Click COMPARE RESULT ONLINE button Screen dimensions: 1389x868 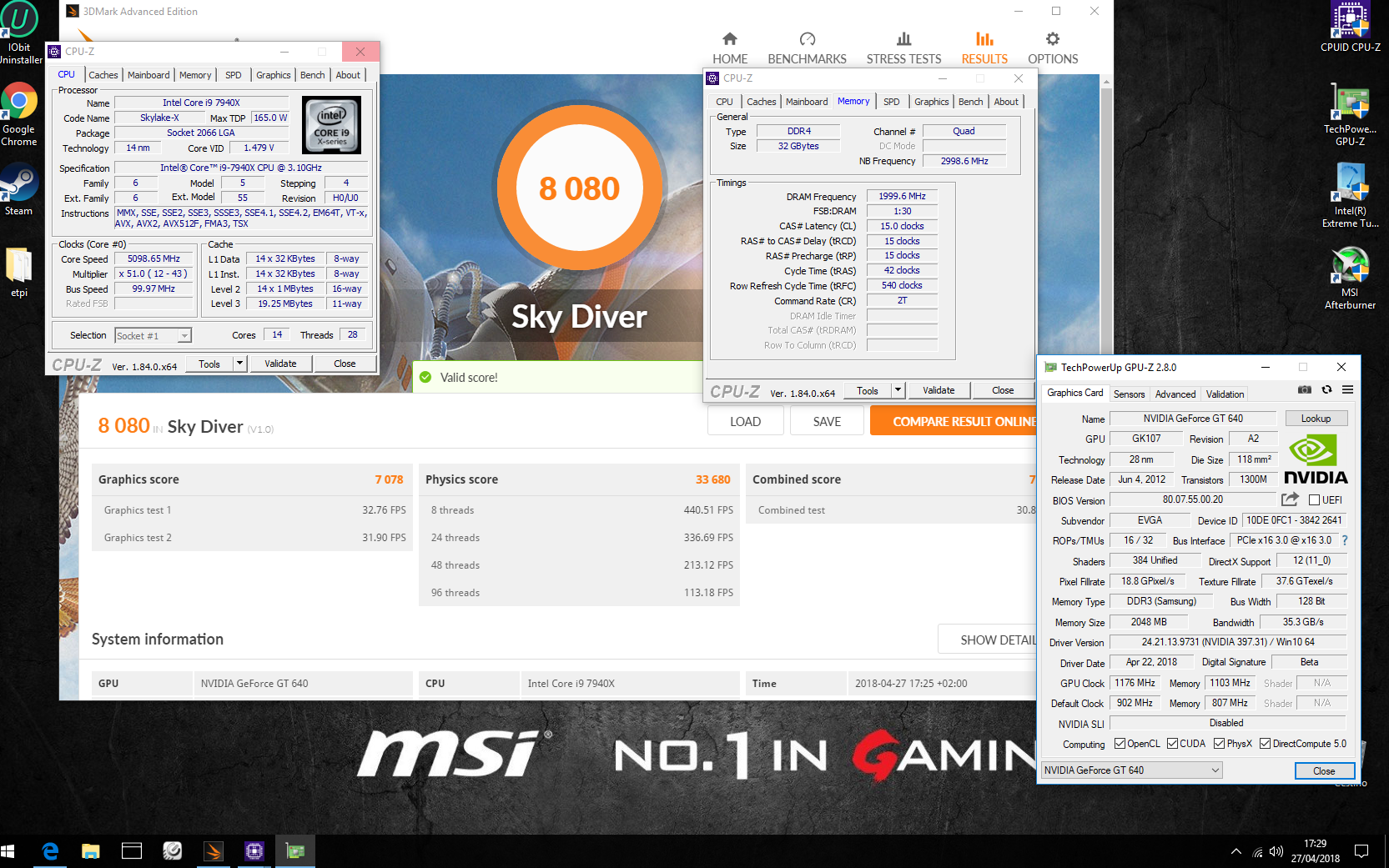(x=954, y=422)
